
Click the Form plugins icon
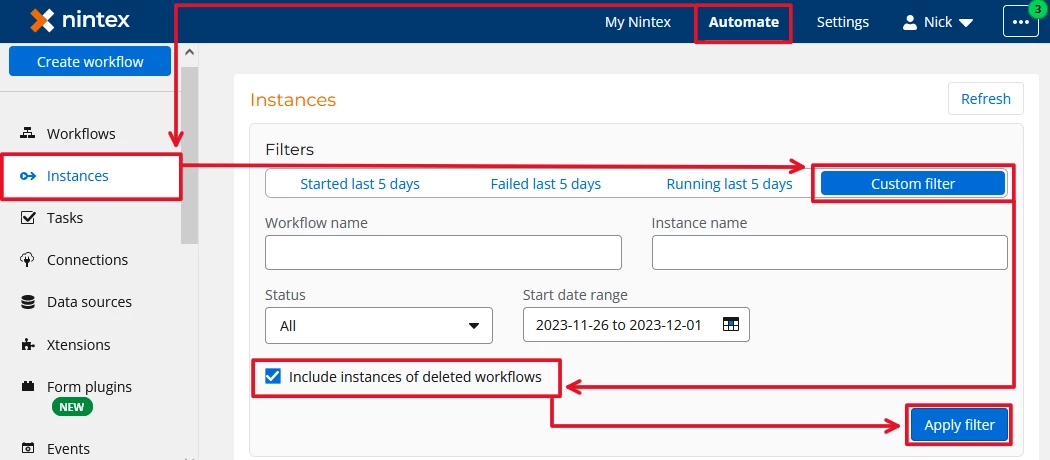(x=27, y=386)
